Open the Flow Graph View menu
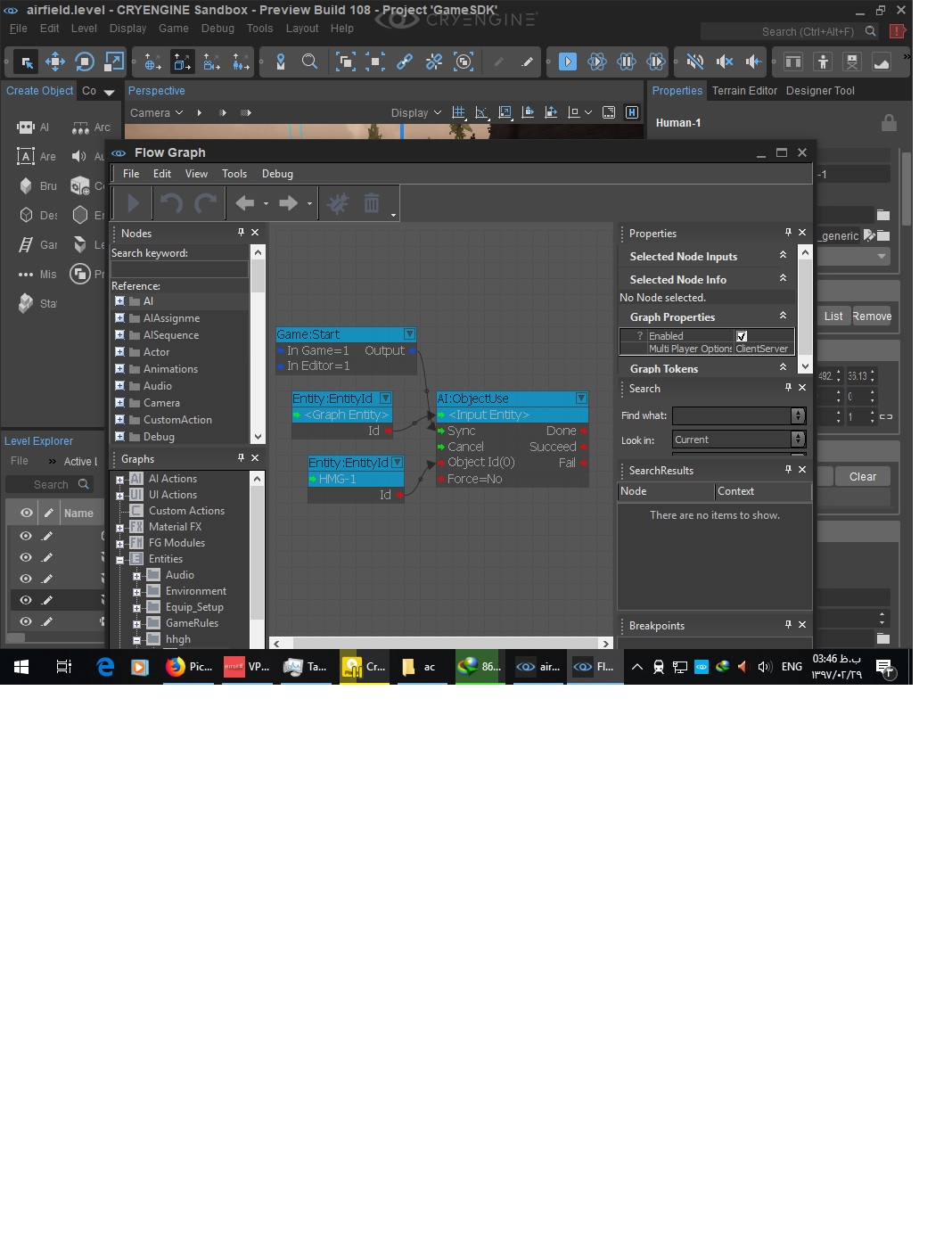The width and height of the screenshot is (952, 1241). 196,174
